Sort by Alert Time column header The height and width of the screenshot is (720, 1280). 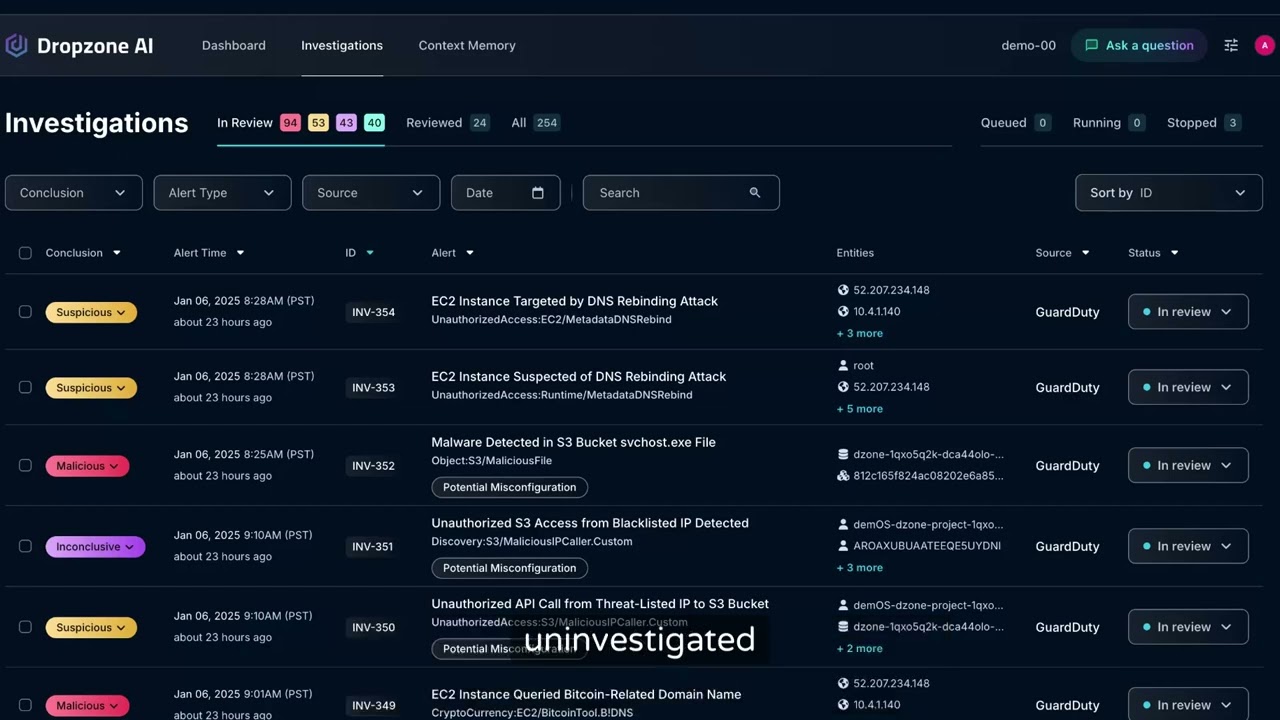[209, 253]
